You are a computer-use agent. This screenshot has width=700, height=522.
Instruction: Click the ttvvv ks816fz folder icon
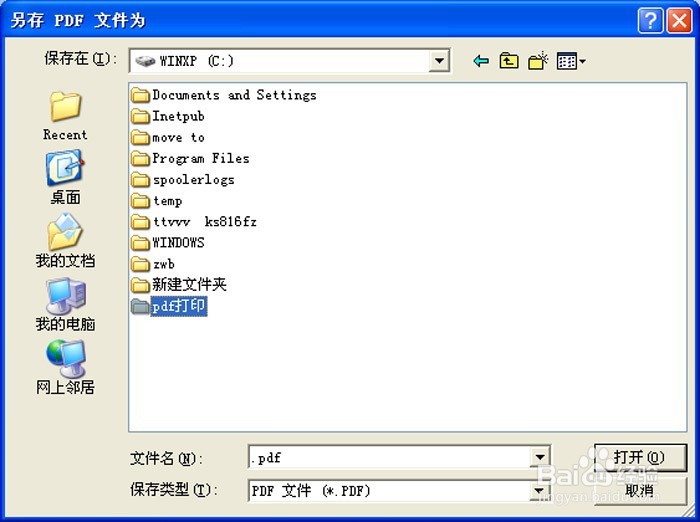coord(140,222)
